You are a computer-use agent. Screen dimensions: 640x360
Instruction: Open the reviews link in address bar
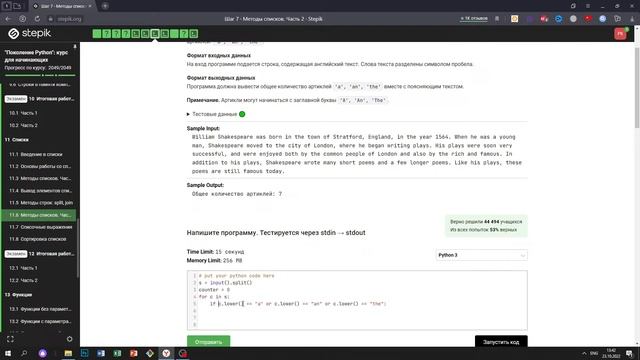click(x=474, y=19)
